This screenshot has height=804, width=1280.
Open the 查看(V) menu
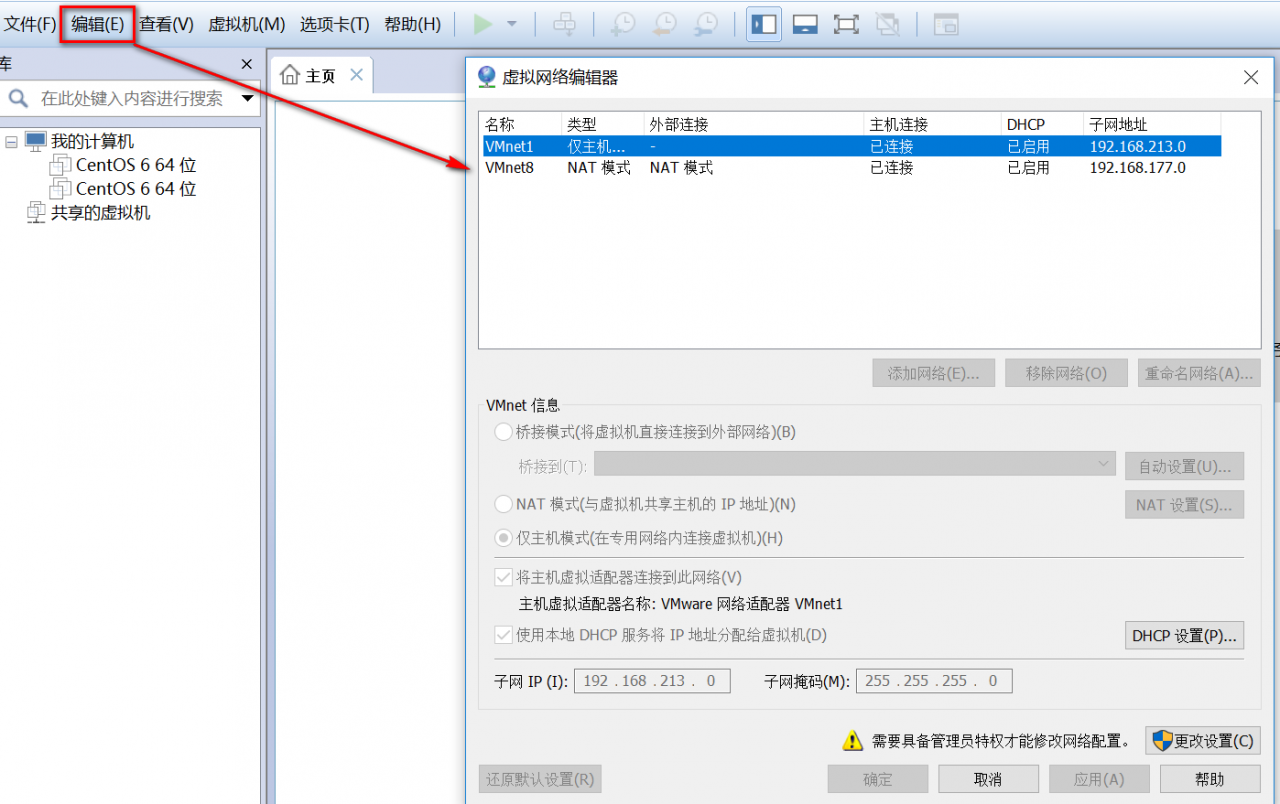coord(166,24)
